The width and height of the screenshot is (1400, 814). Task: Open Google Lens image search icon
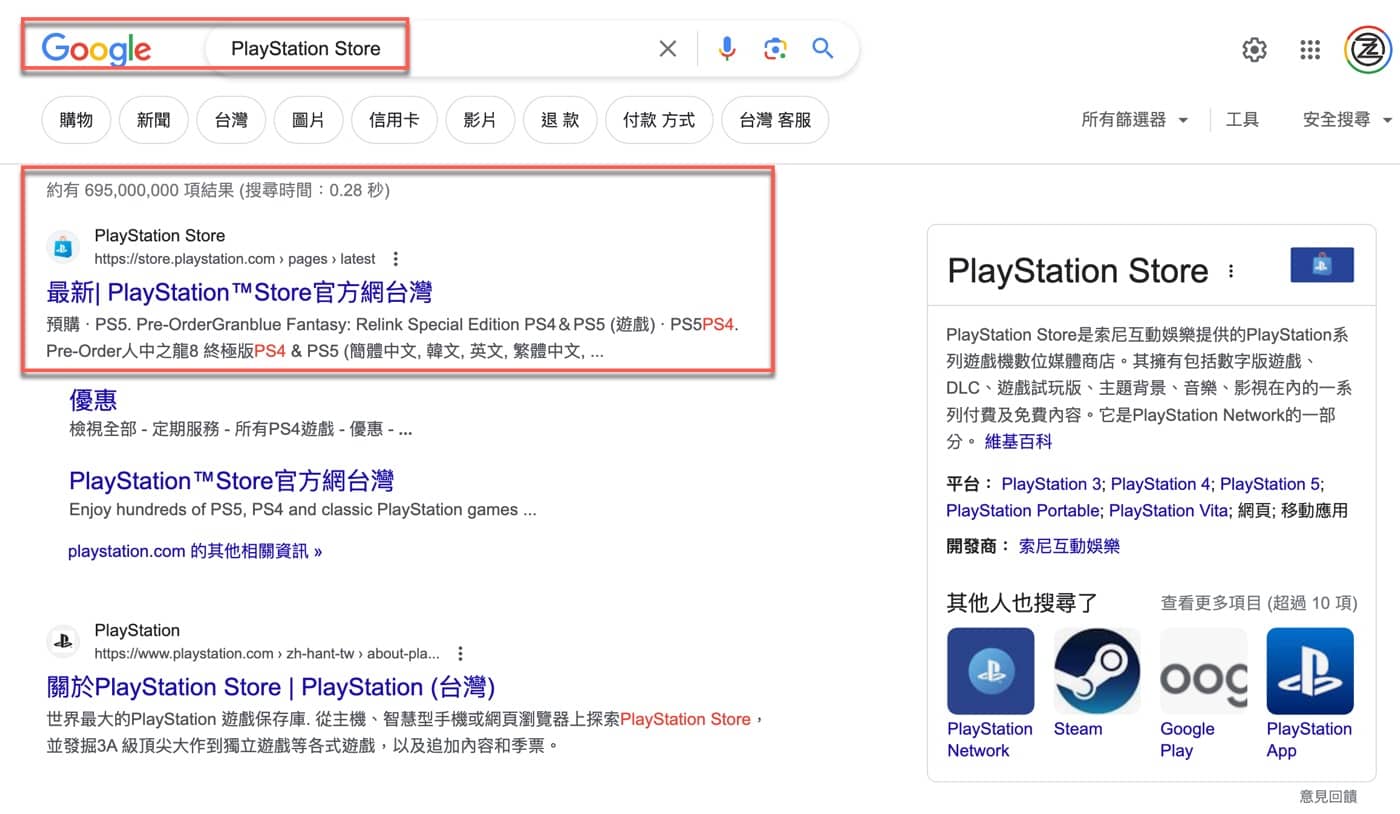coord(775,48)
